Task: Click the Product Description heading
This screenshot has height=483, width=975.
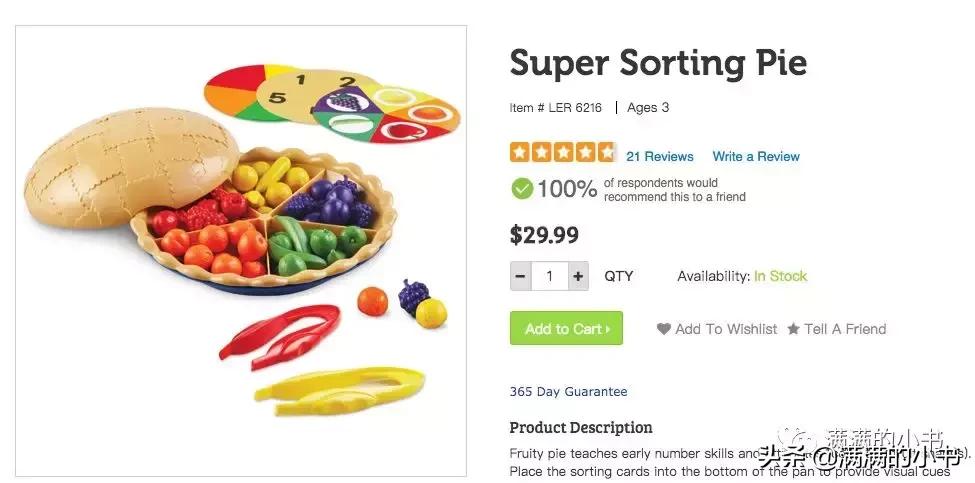Action: click(x=581, y=427)
